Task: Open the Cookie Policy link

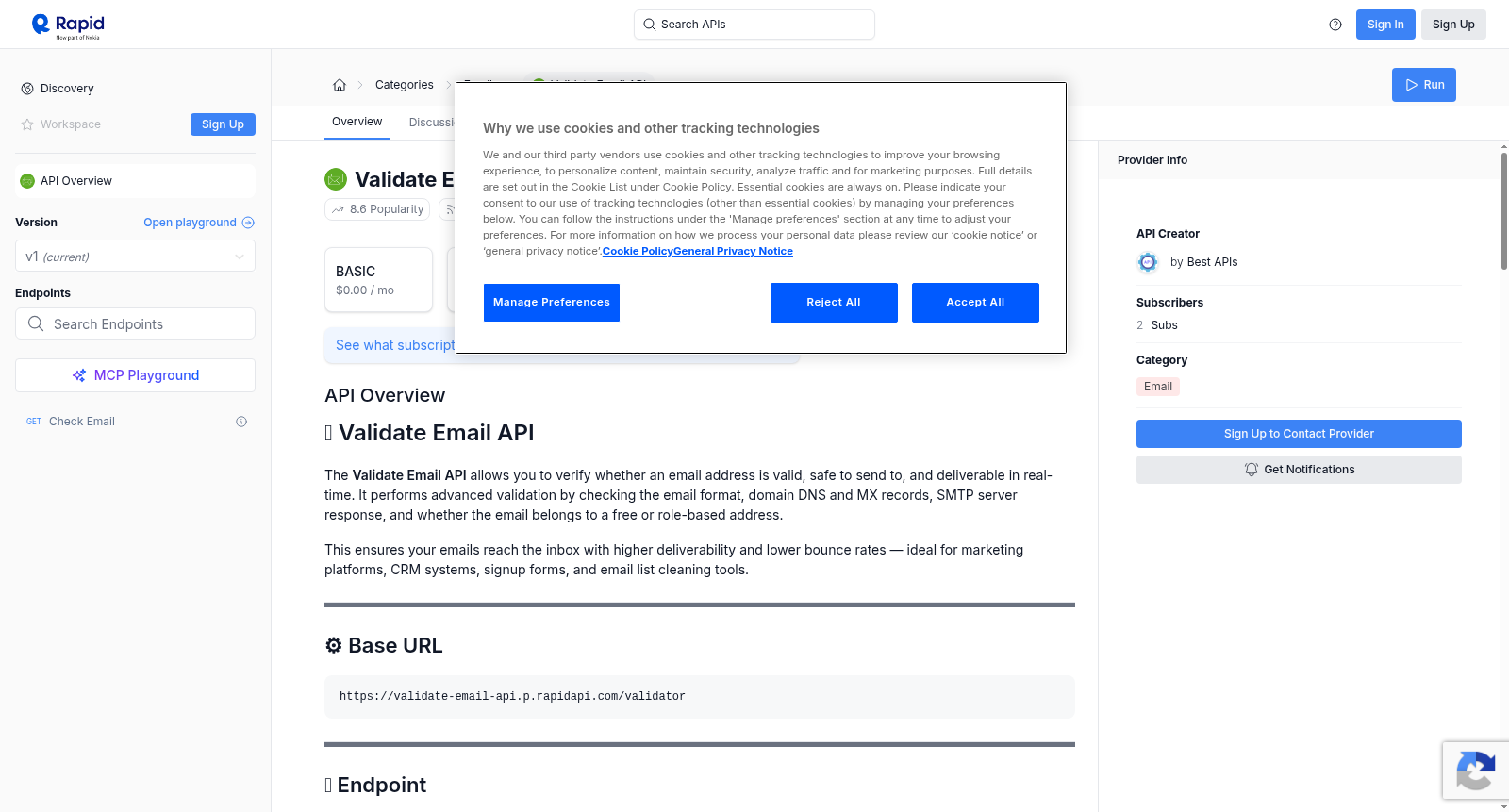Action: tap(638, 251)
